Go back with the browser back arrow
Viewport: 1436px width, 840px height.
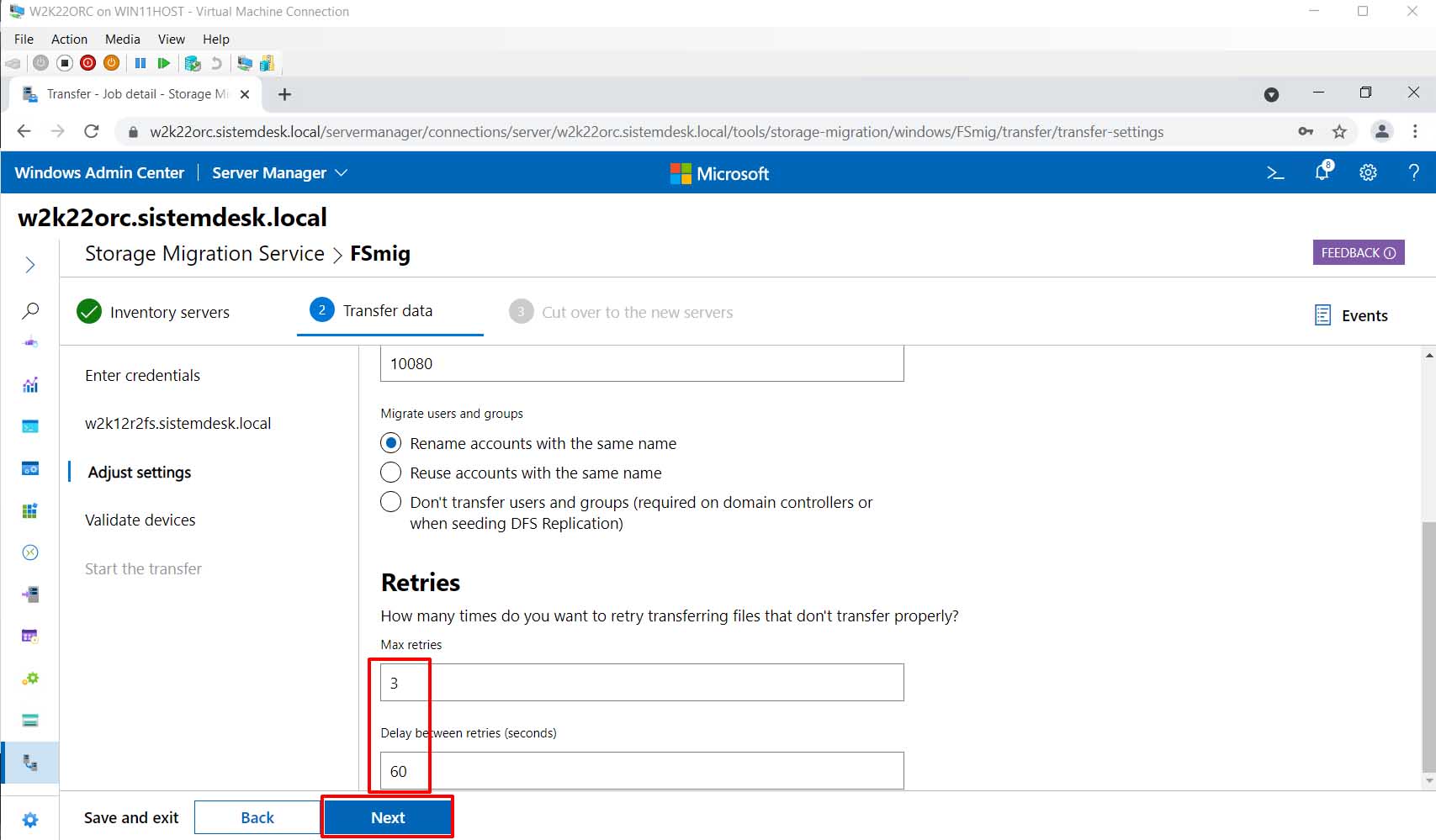24,131
